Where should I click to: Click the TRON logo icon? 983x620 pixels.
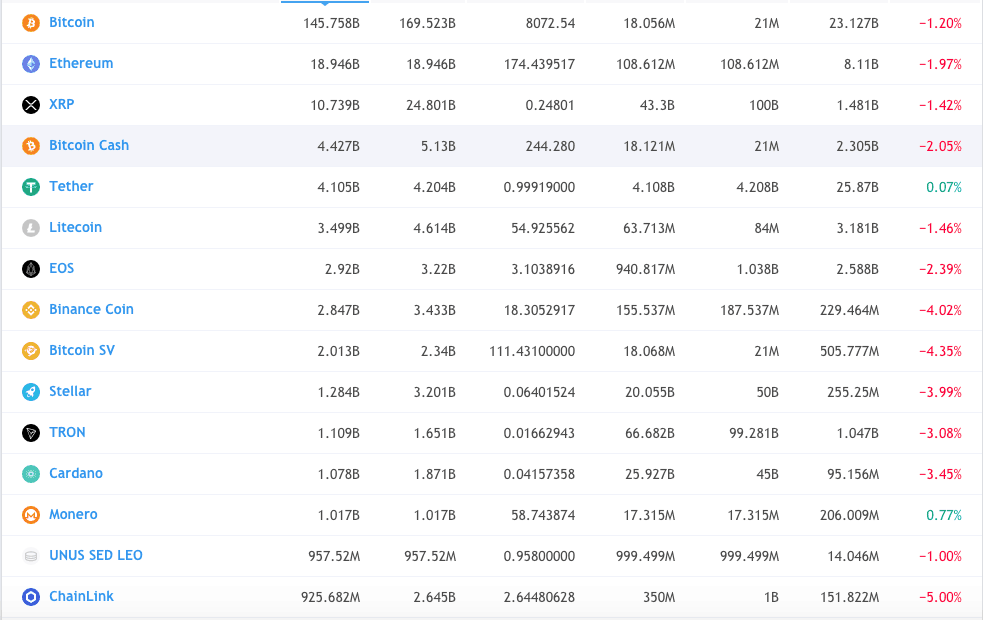pyautogui.click(x=31, y=433)
